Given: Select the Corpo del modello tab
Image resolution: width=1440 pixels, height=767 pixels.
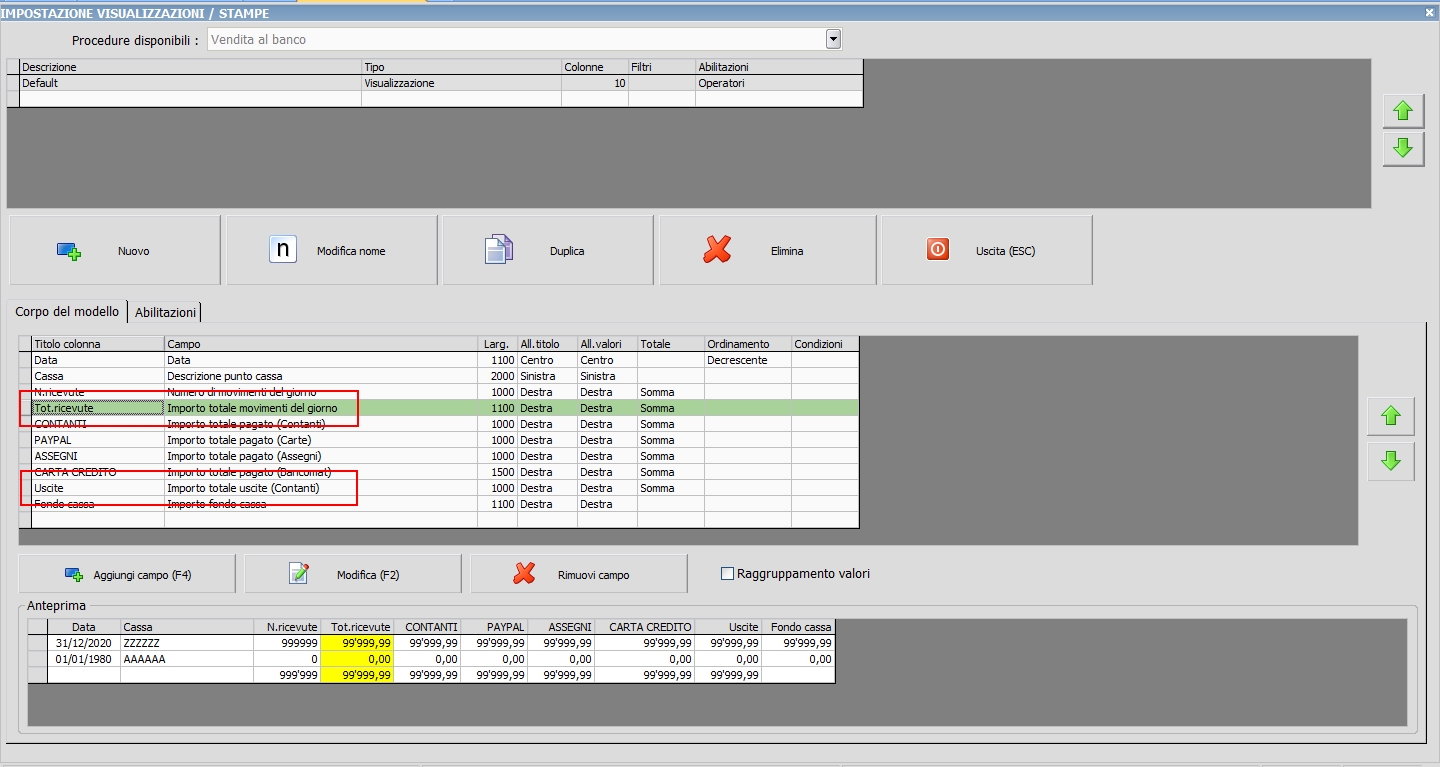Looking at the screenshot, I should [x=67, y=312].
